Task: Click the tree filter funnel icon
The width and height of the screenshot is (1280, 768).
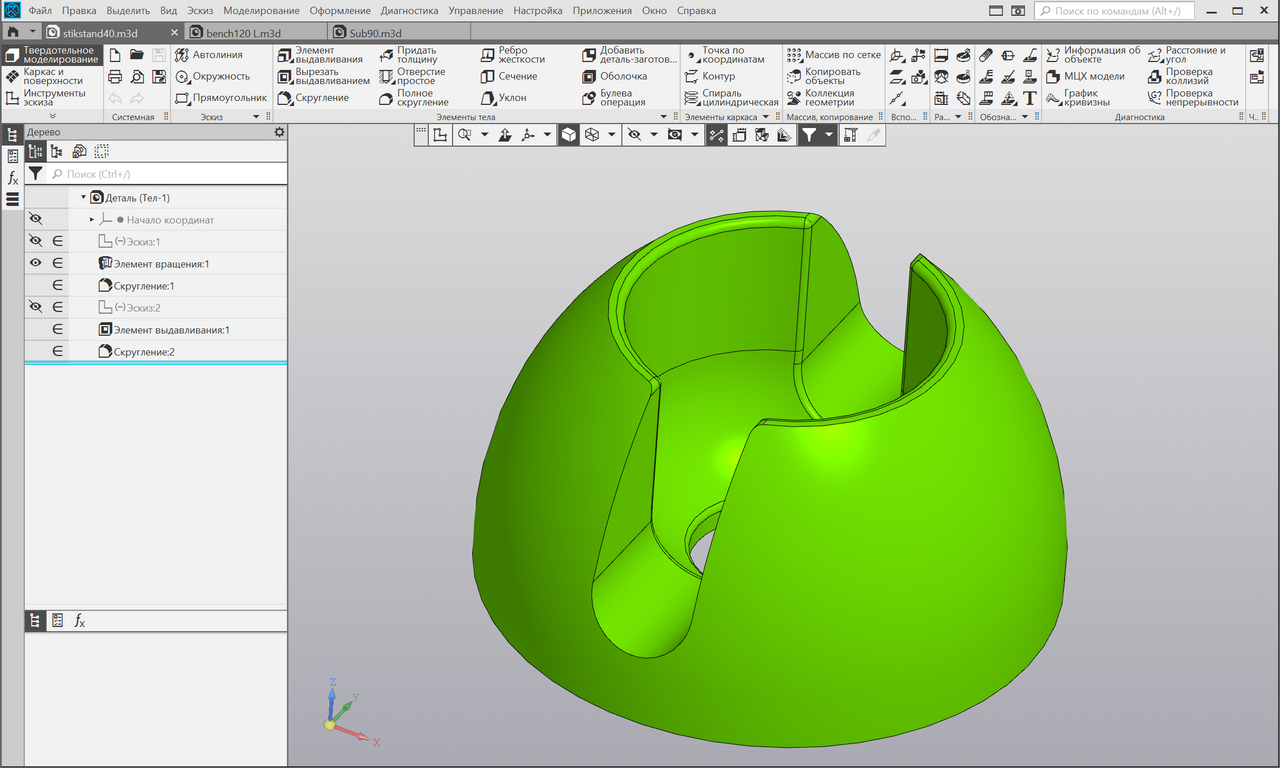Action: (x=36, y=174)
